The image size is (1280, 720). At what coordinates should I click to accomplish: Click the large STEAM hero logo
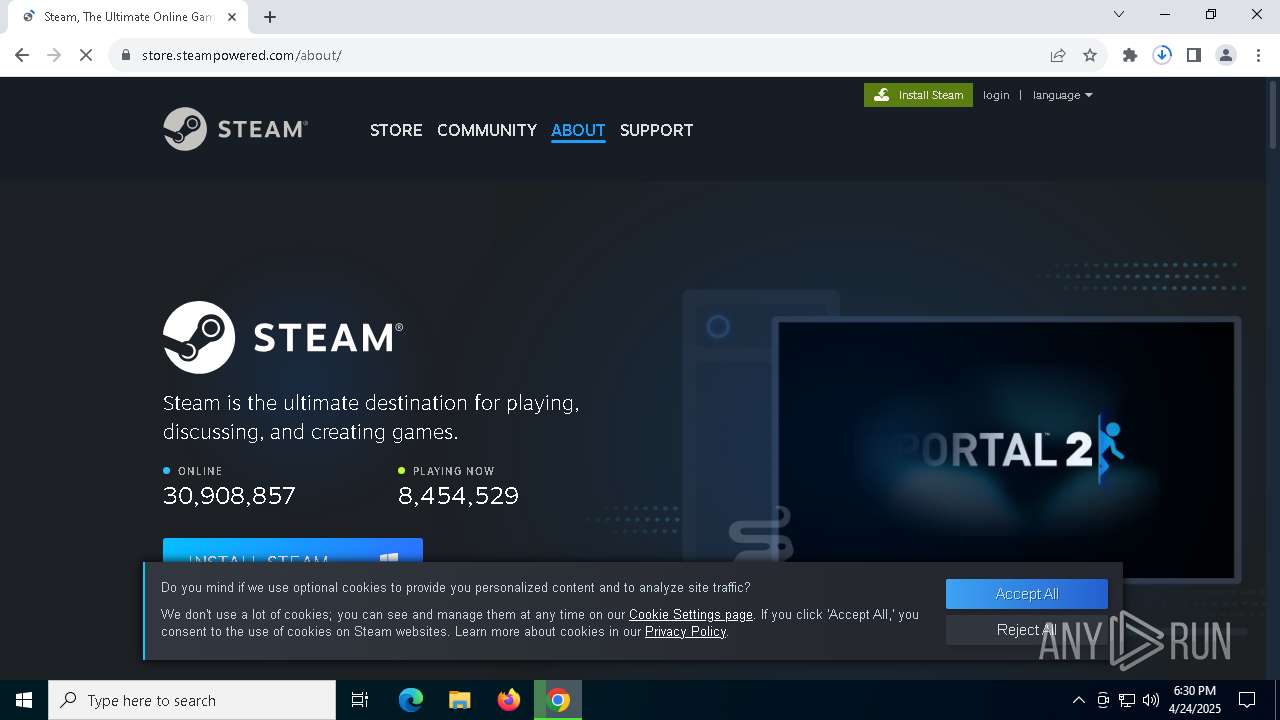click(283, 337)
